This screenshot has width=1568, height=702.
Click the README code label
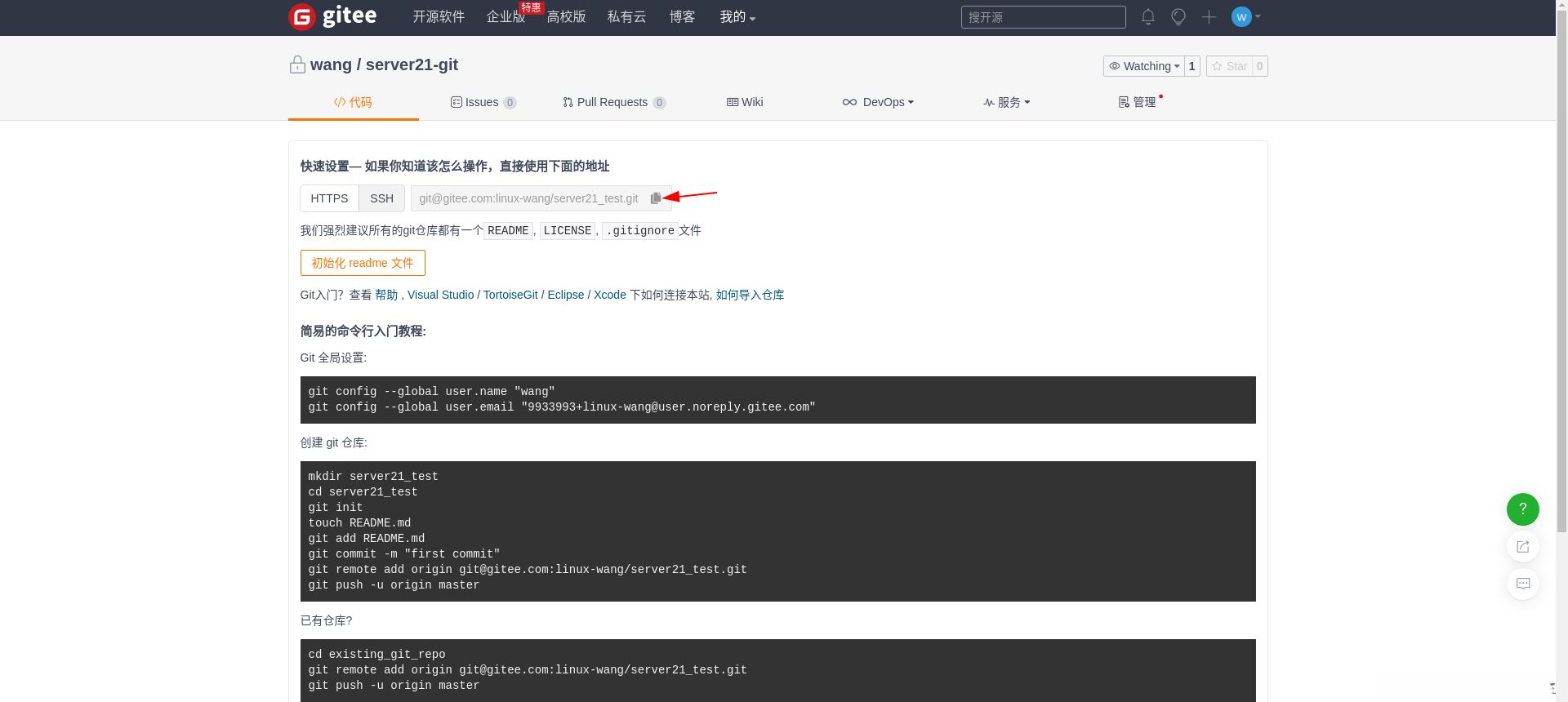tap(508, 231)
